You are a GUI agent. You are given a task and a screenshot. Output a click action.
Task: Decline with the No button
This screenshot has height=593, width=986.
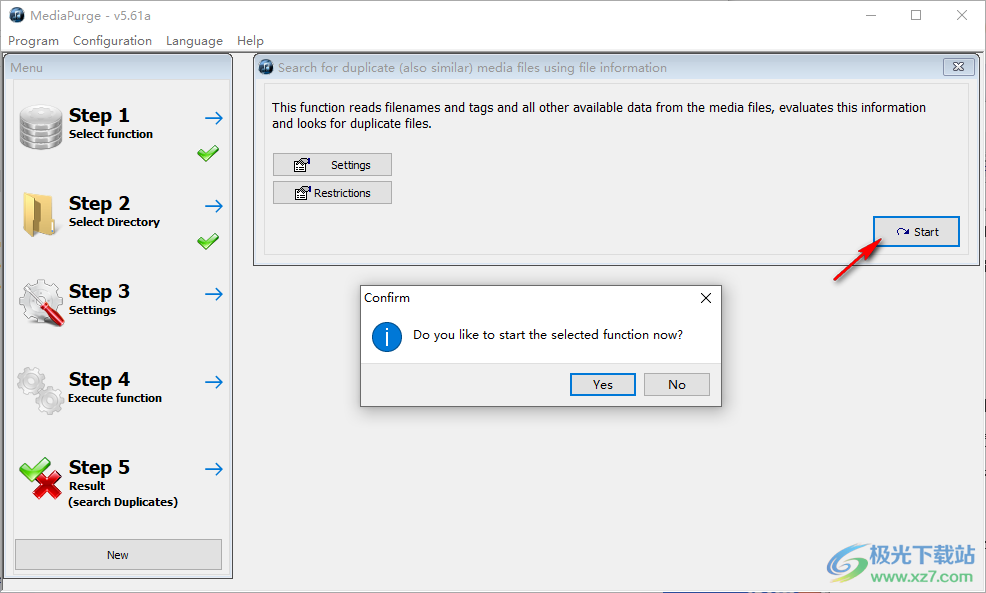pos(677,385)
